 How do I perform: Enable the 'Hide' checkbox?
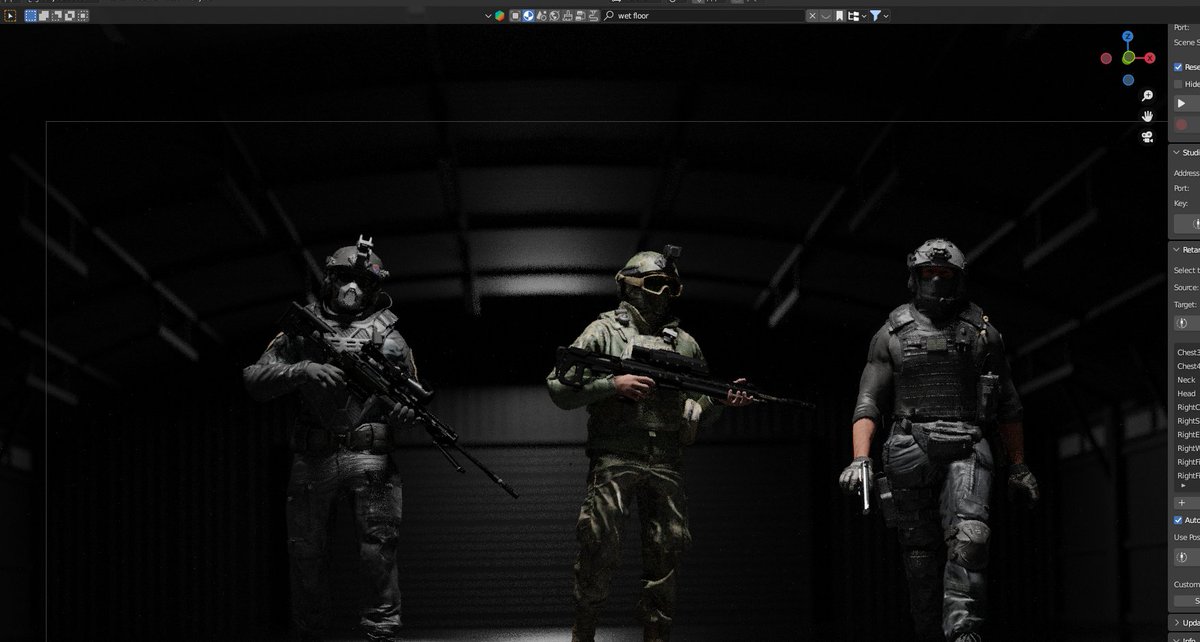pyautogui.click(x=1178, y=84)
